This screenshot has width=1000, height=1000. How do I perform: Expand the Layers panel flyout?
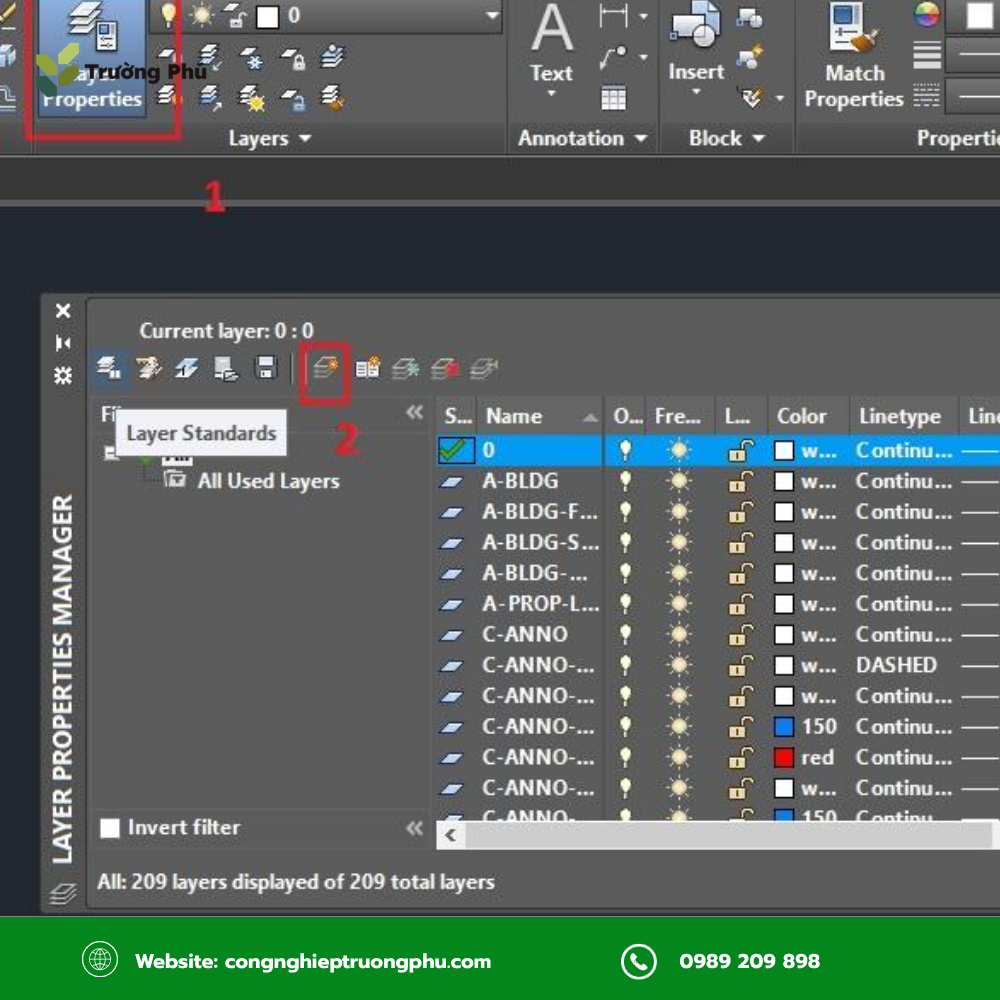click(x=305, y=138)
